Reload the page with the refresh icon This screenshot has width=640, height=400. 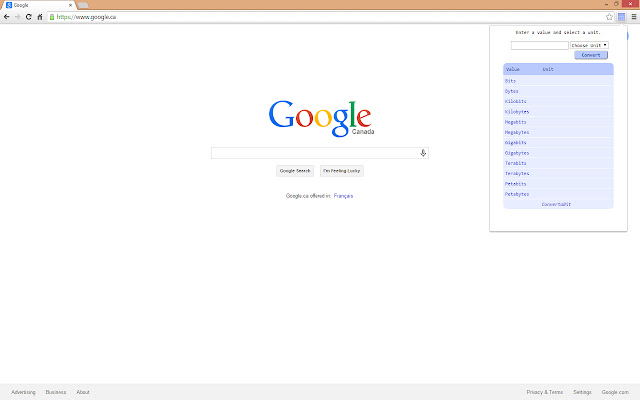29,17
